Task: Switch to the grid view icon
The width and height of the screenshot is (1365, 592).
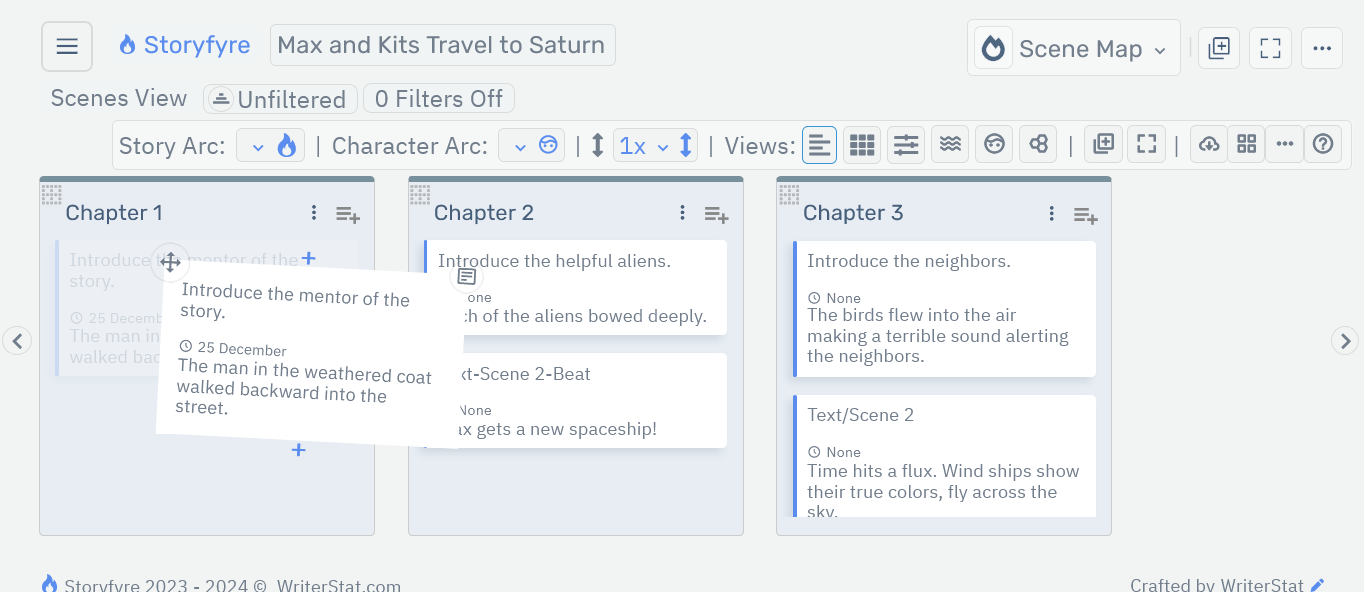Action: (x=861, y=144)
